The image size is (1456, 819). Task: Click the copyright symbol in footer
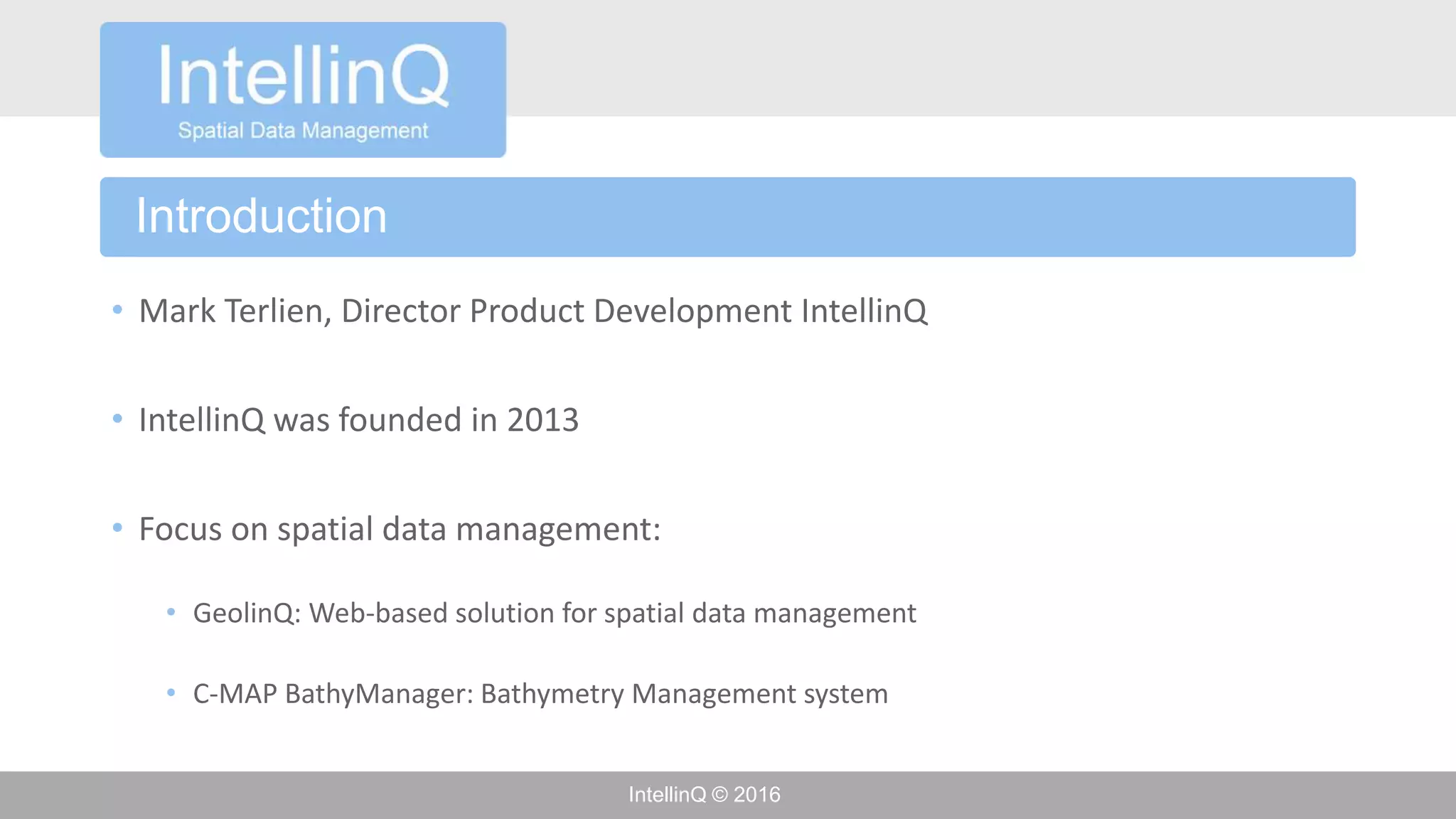(719, 795)
